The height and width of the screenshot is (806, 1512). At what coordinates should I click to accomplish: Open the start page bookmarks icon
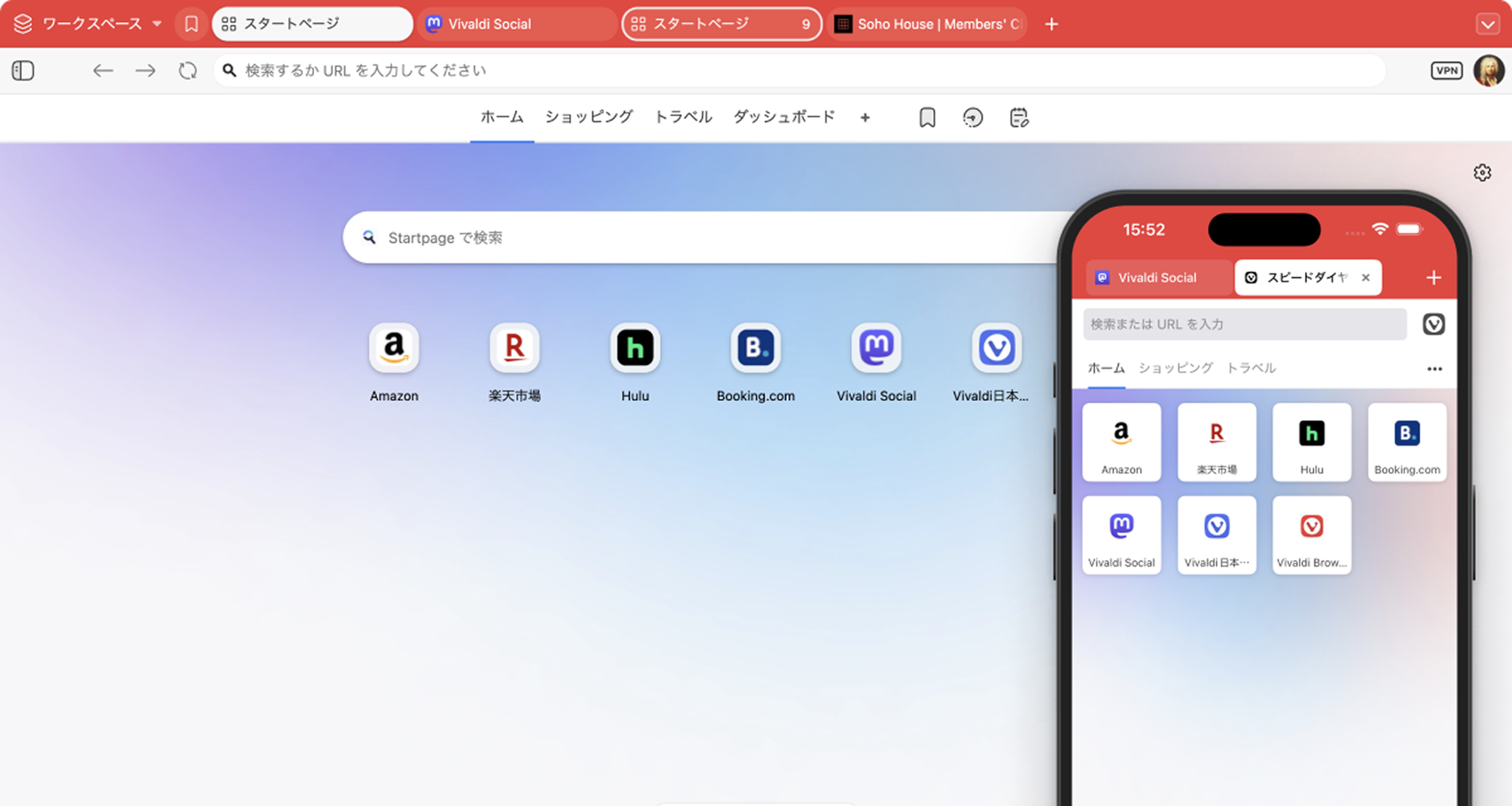pos(927,118)
